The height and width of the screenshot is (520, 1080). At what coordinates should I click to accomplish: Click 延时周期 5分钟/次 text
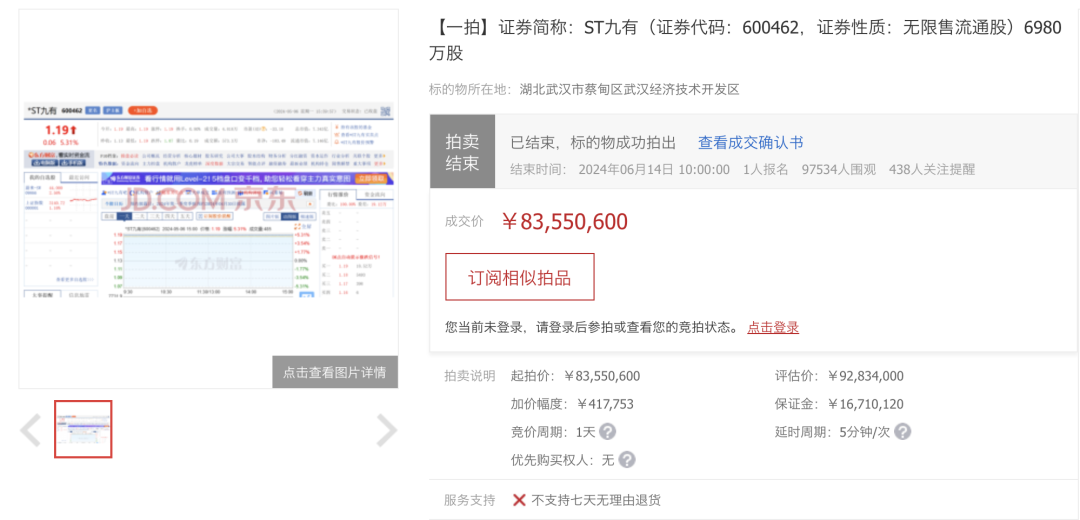click(x=833, y=433)
